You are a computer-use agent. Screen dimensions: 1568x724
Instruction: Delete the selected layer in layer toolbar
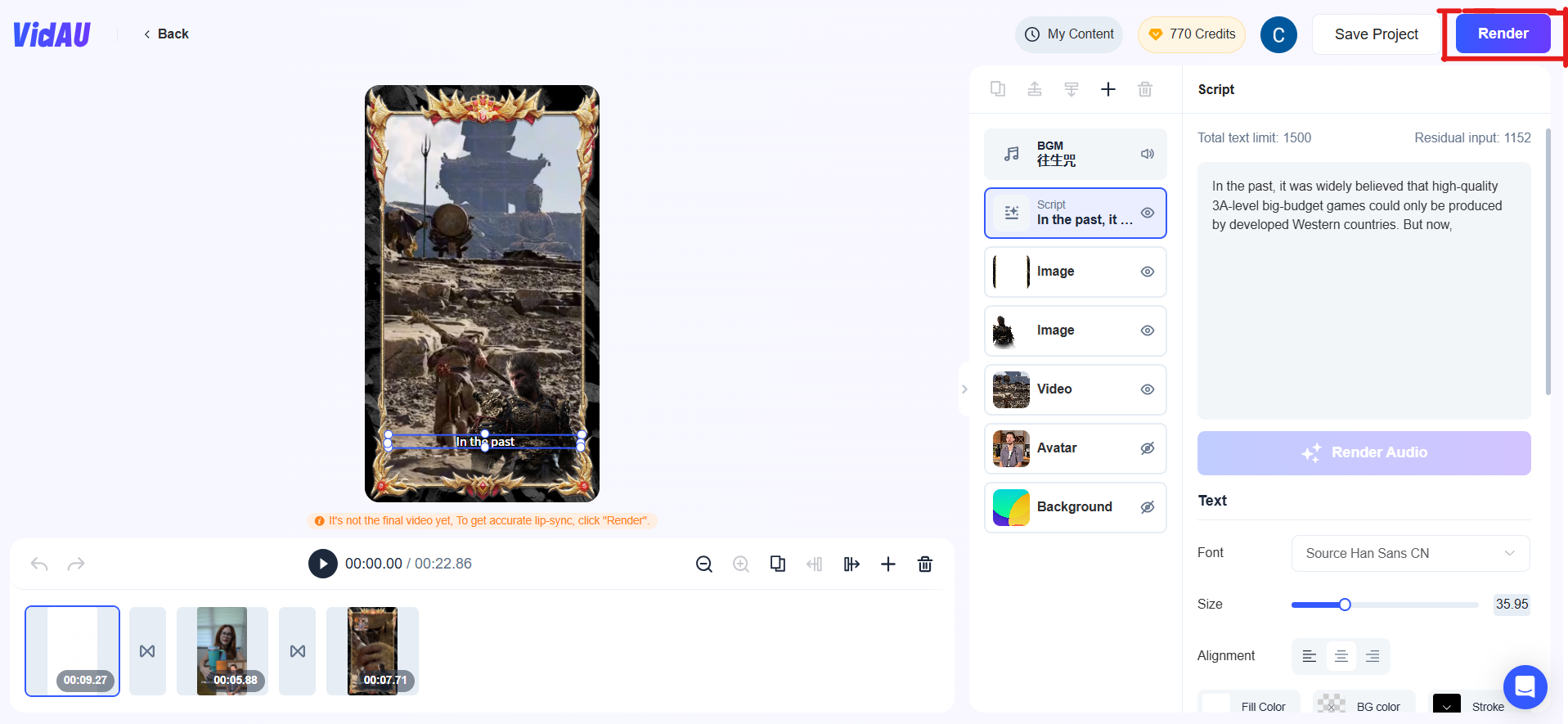1144,89
